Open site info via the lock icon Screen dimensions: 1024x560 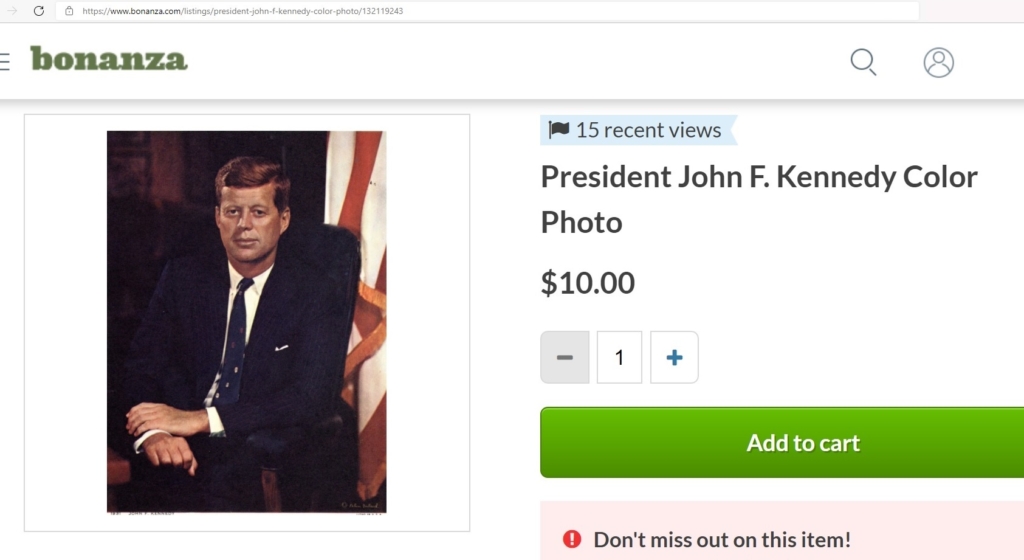pyautogui.click(x=69, y=11)
